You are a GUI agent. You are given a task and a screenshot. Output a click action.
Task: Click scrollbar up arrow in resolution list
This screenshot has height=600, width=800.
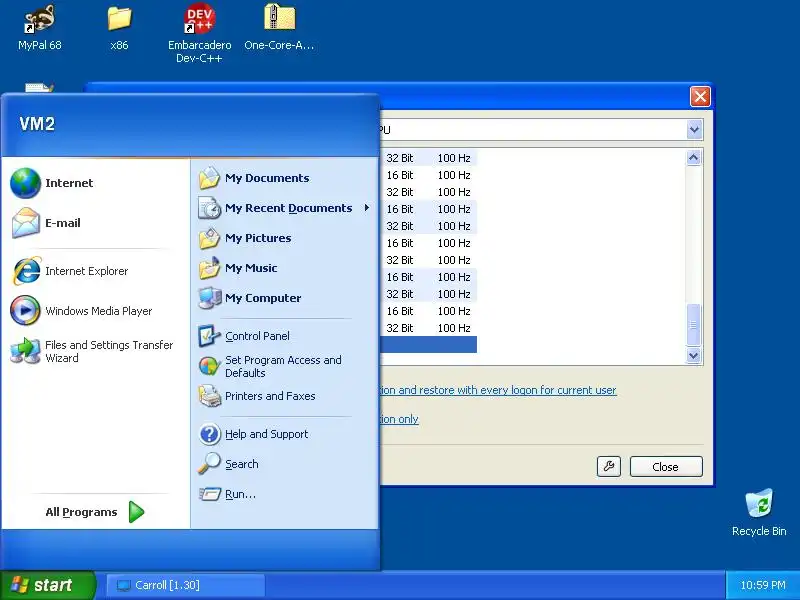[x=693, y=158]
